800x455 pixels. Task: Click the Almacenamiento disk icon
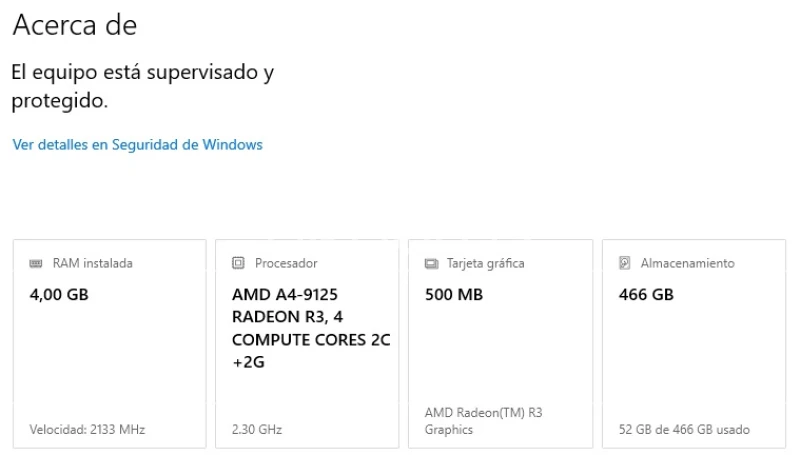click(x=625, y=264)
